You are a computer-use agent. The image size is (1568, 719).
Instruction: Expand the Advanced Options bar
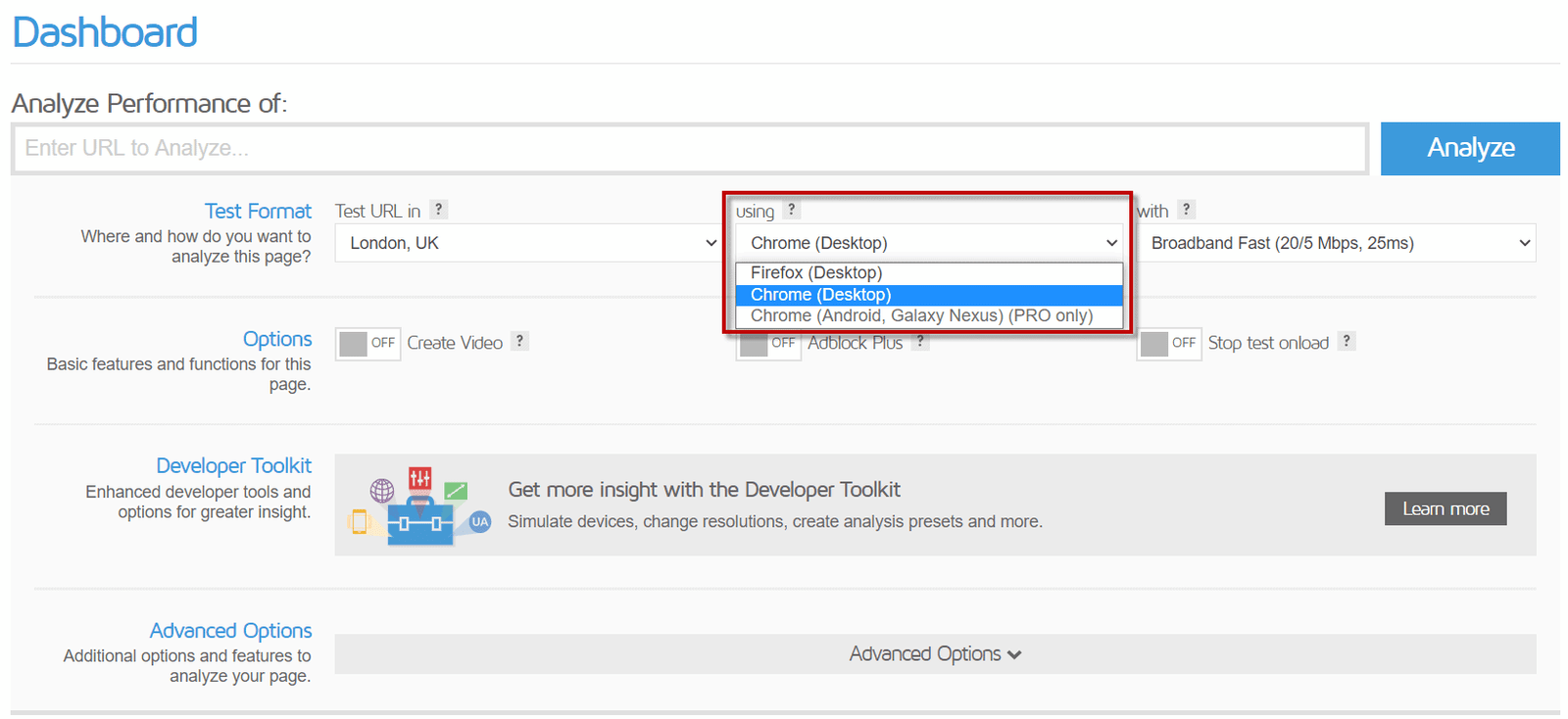935,654
